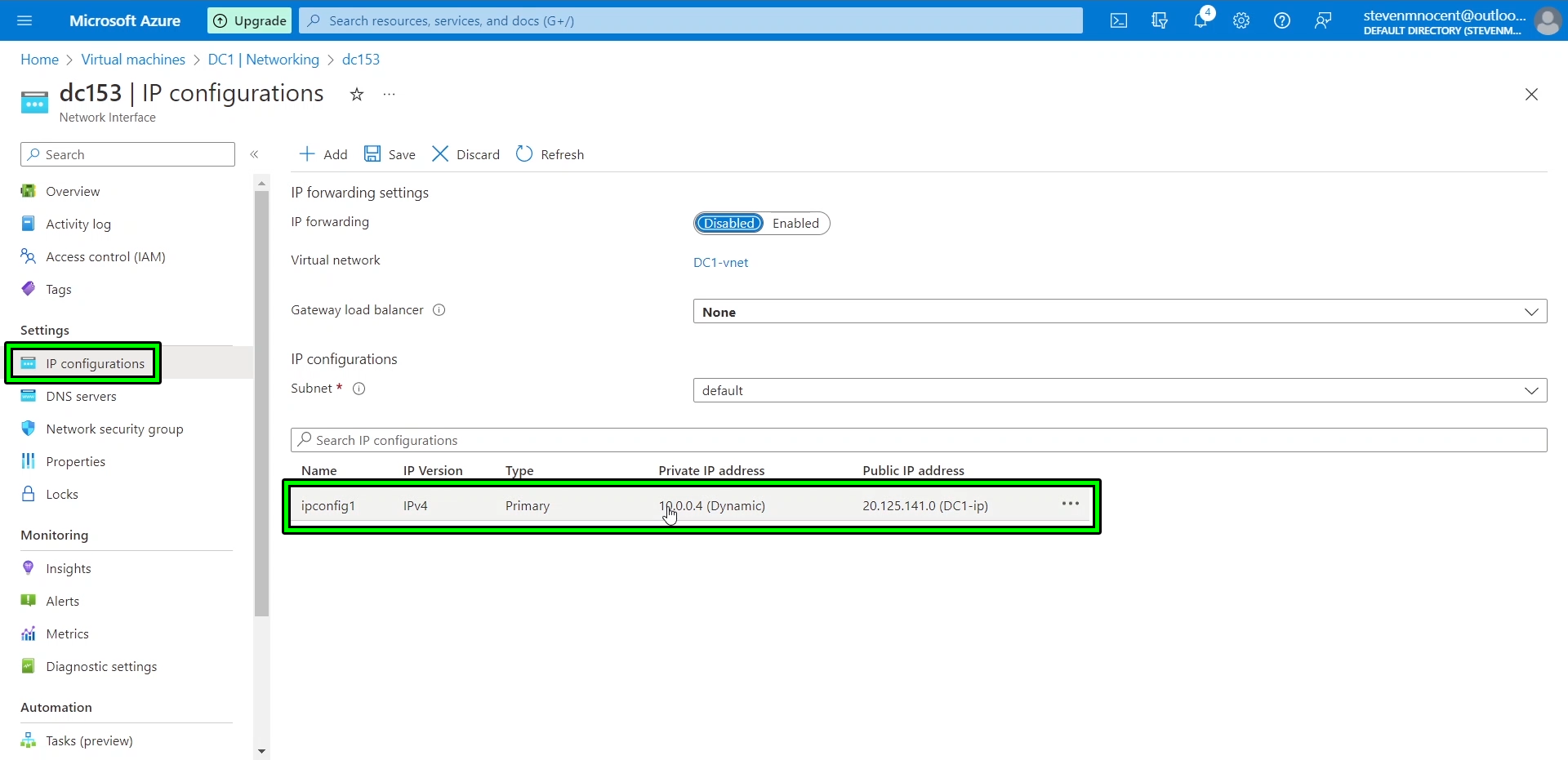Keep IP forwarding set to Disabled
The width and height of the screenshot is (1568, 760).
pos(728,223)
